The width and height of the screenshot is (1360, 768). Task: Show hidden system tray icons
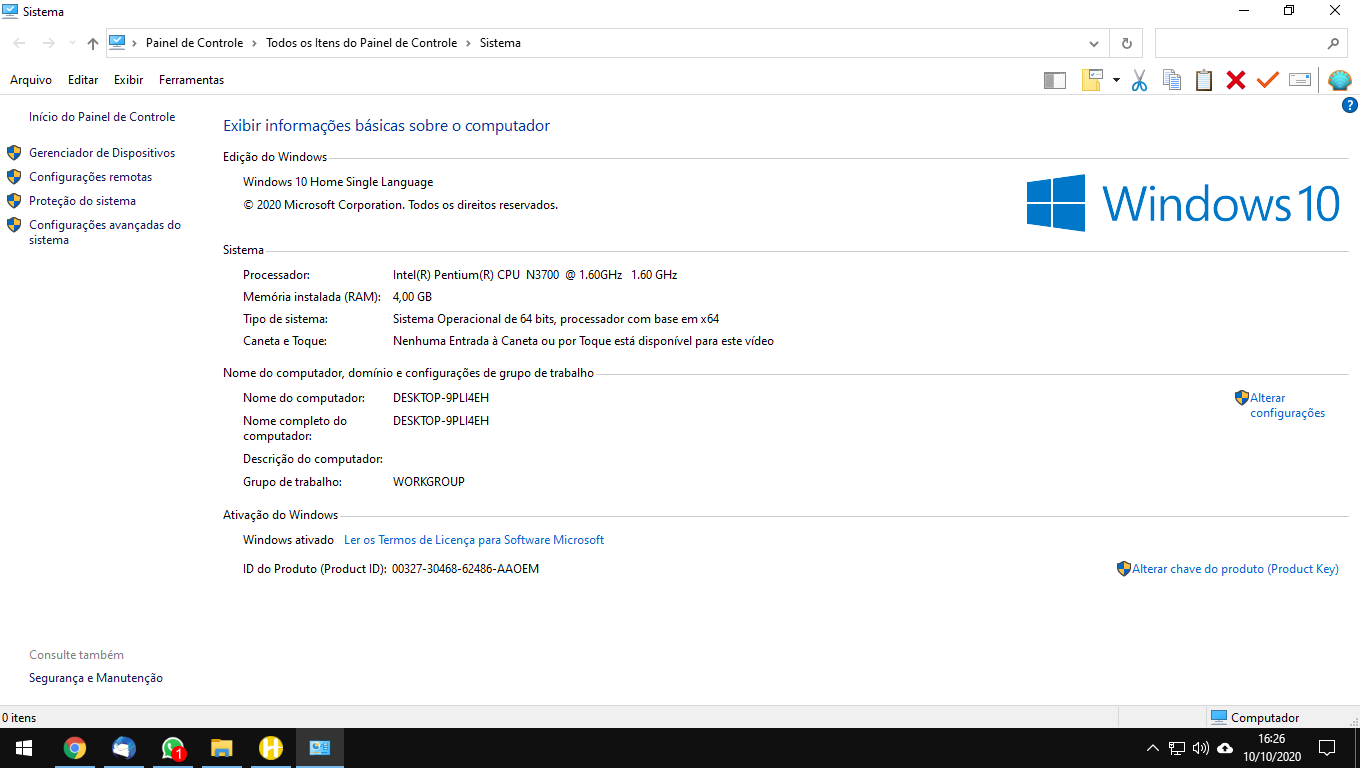pyautogui.click(x=1152, y=748)
